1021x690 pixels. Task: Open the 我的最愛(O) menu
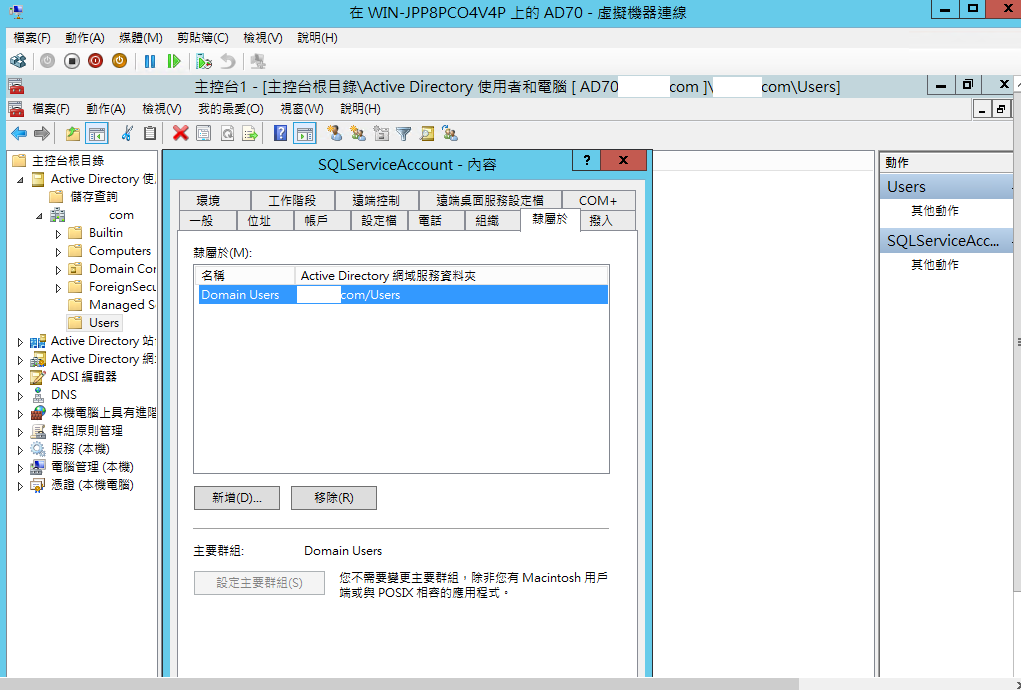coord(231,109)
